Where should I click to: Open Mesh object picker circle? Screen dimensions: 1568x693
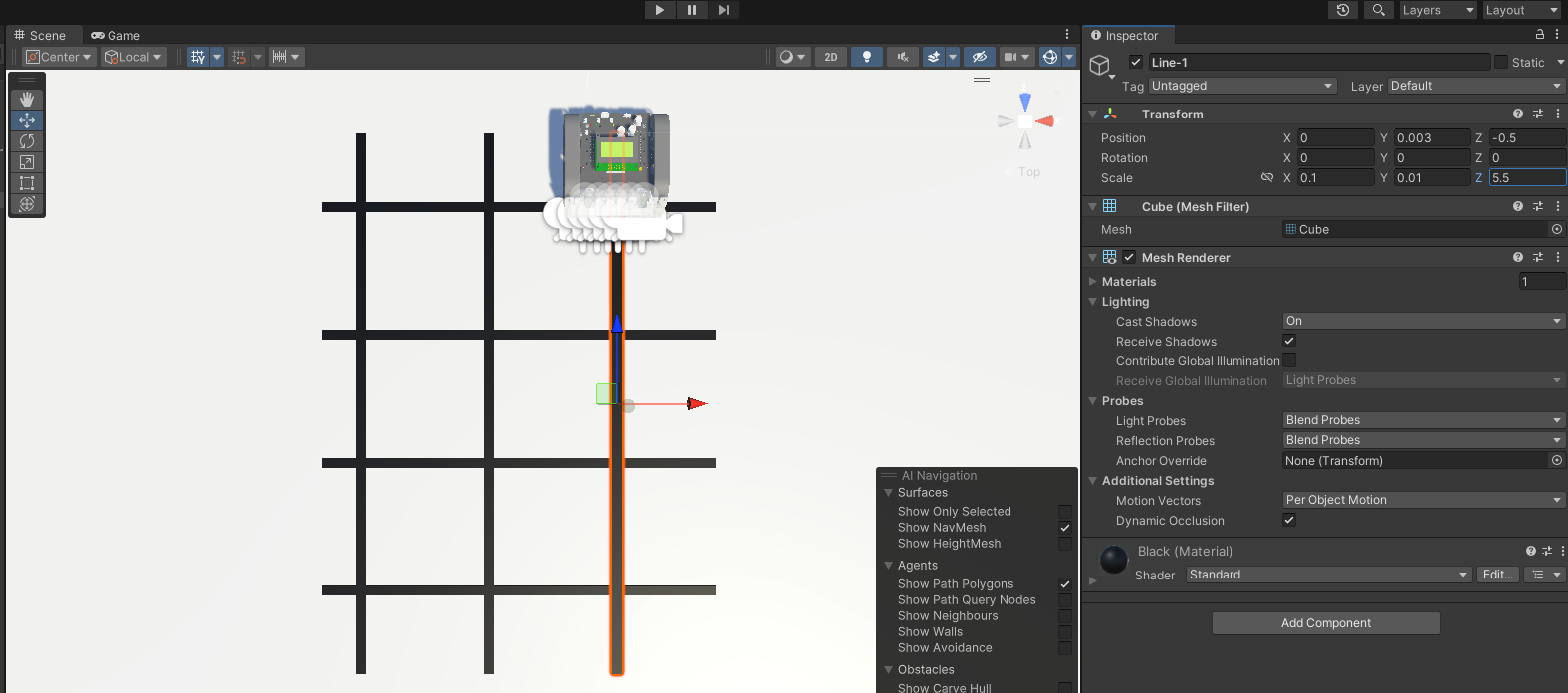click(1557, 229)
